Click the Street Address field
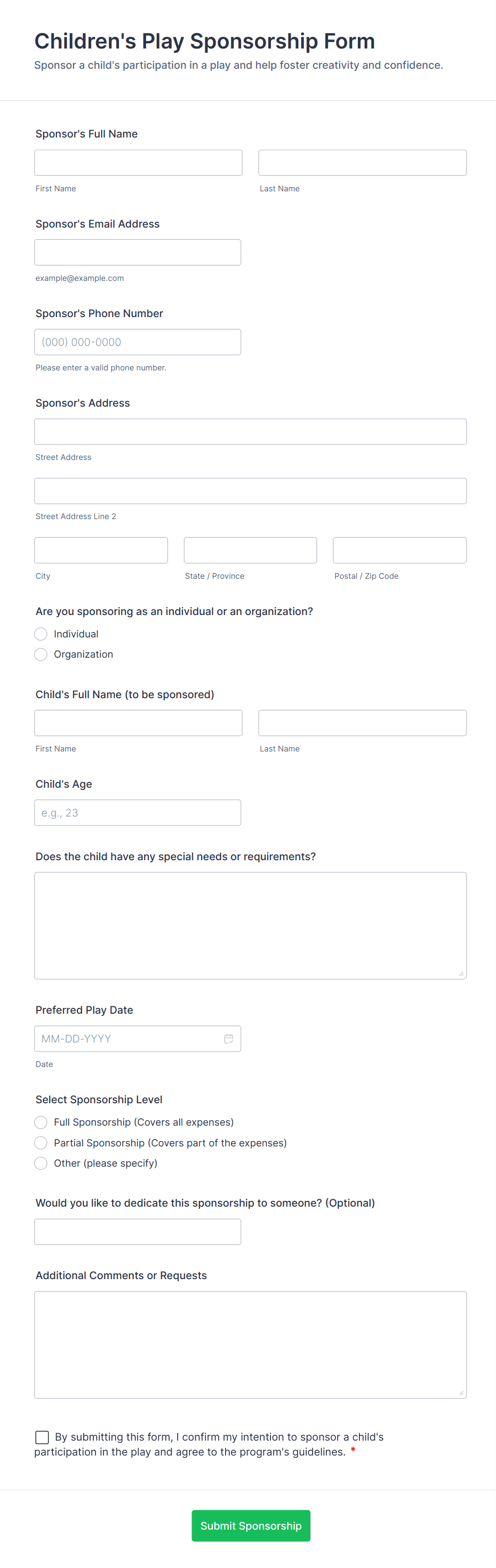 [250, 432]
